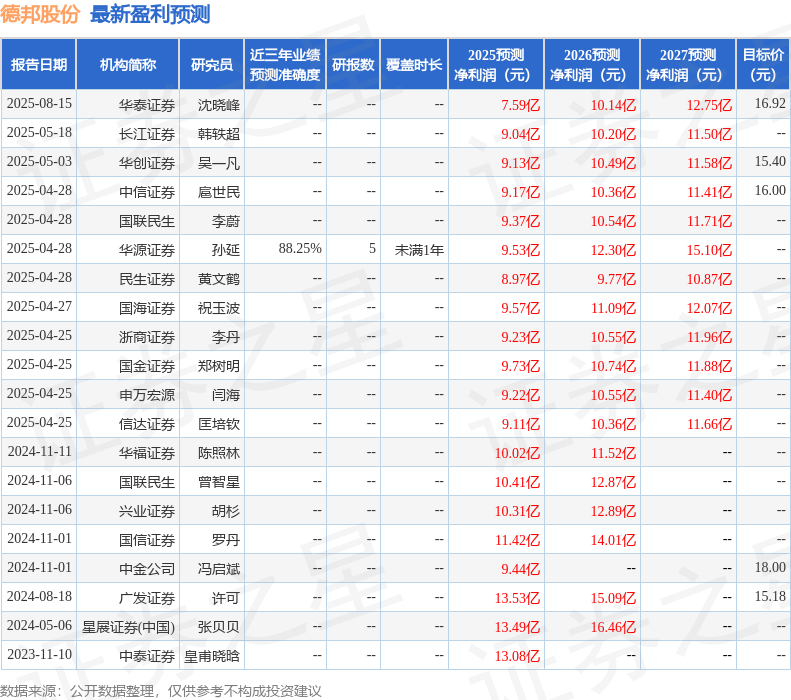This screenshot has height=700, width=791.
Task: Click analyst name 沈晓峰
Action: tap(218, 105)
